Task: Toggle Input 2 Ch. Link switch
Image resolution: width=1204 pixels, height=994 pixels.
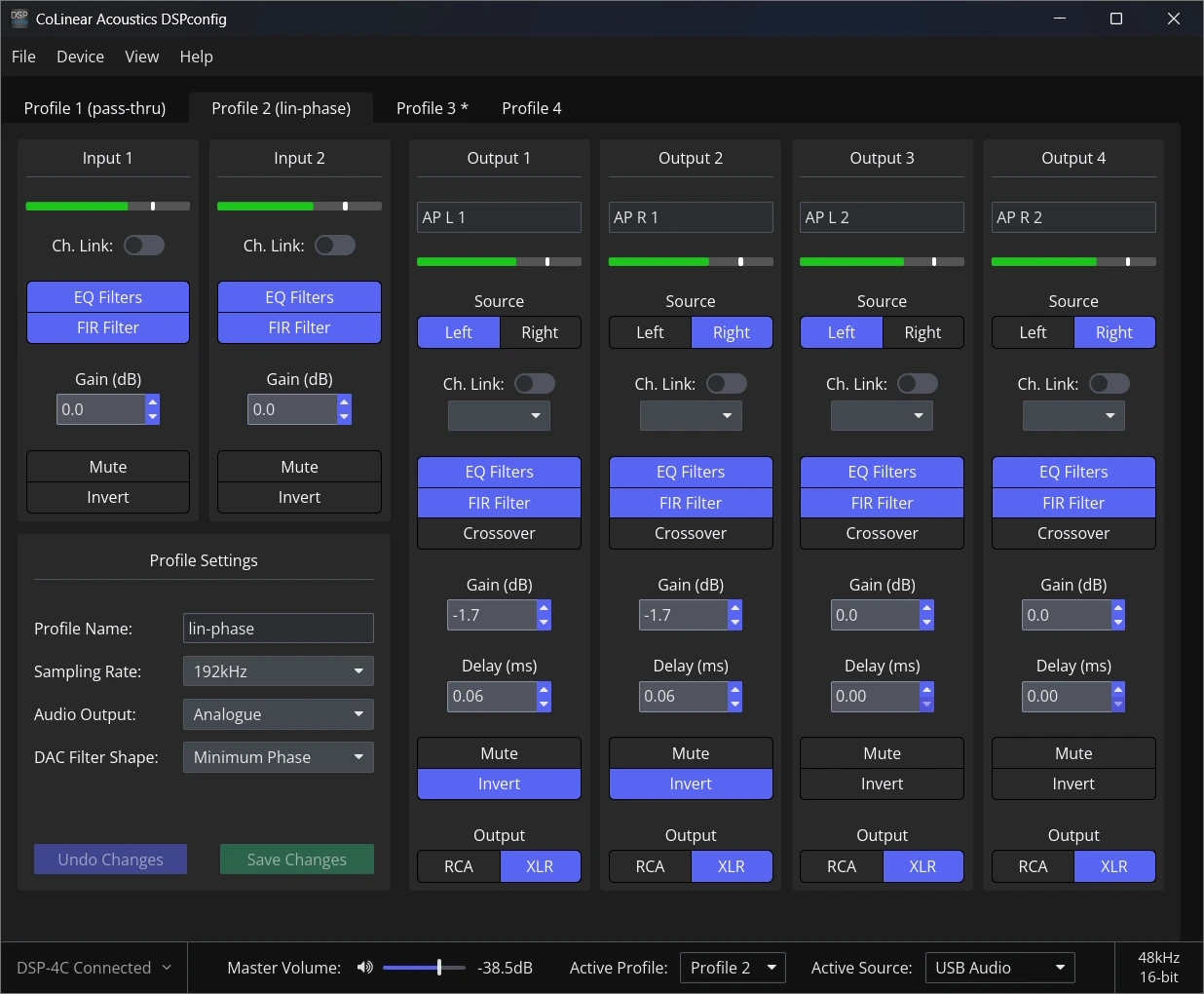Action: click(x=335, y=246)
